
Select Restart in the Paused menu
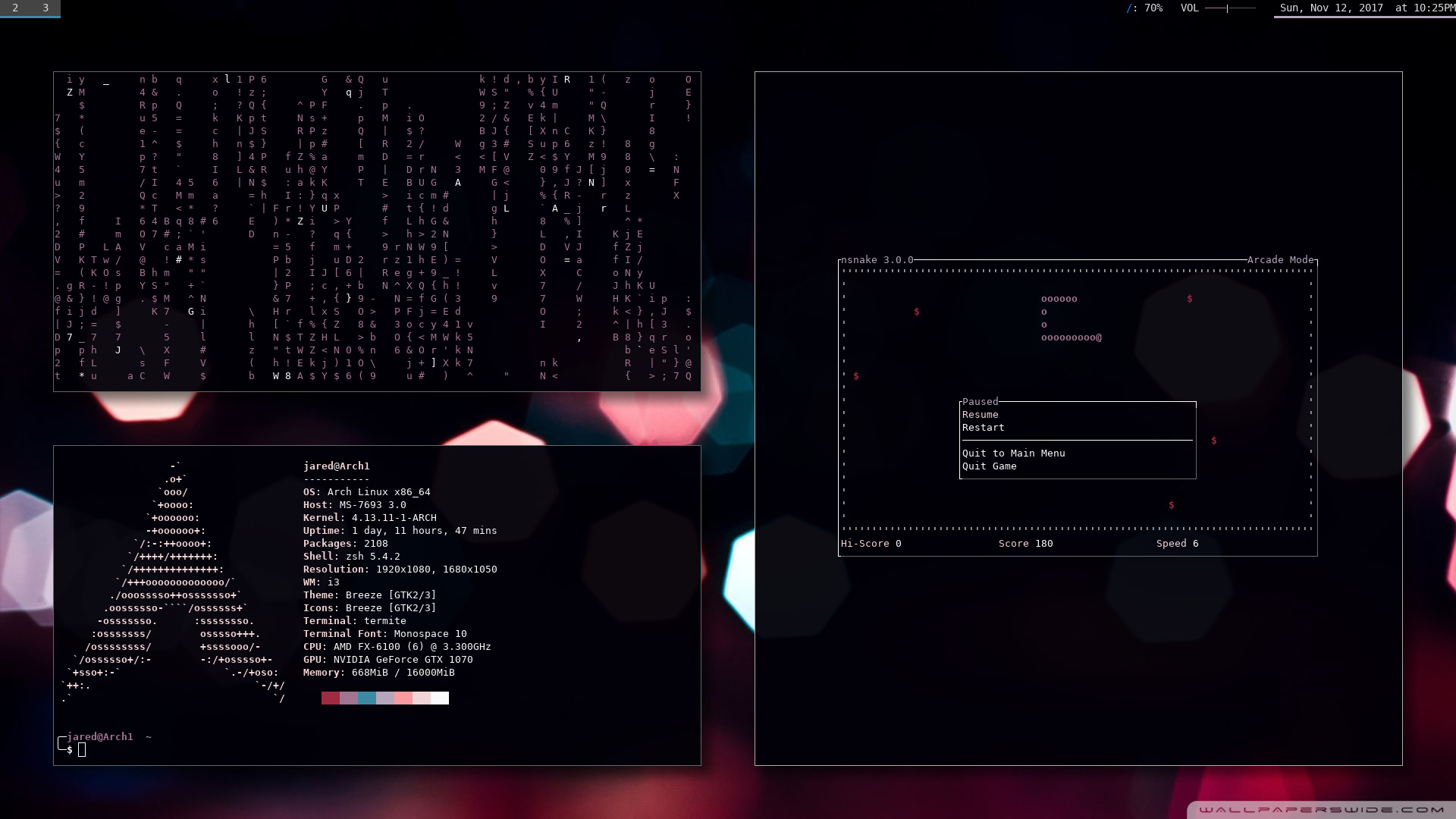tap(983, 428)
